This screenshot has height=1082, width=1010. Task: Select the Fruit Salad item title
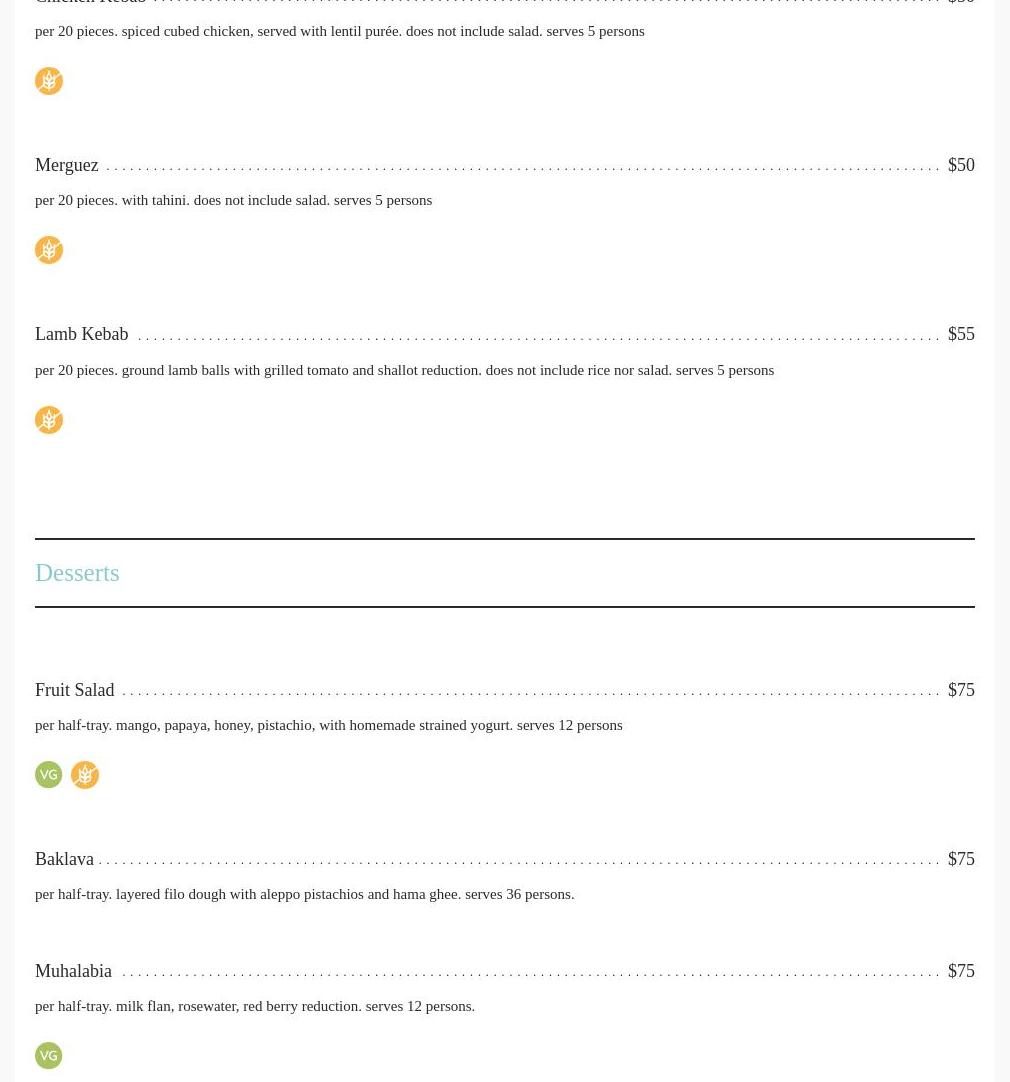point(75,690)
